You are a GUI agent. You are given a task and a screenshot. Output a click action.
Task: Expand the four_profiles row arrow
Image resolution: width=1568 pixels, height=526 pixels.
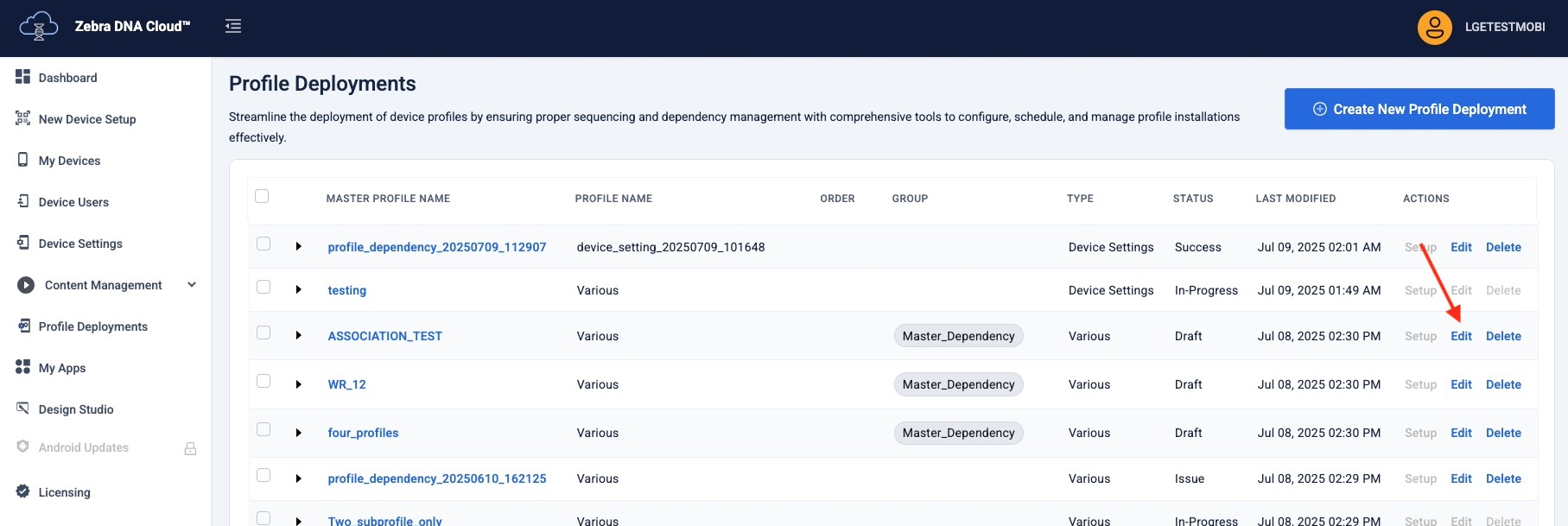(299, 433)
